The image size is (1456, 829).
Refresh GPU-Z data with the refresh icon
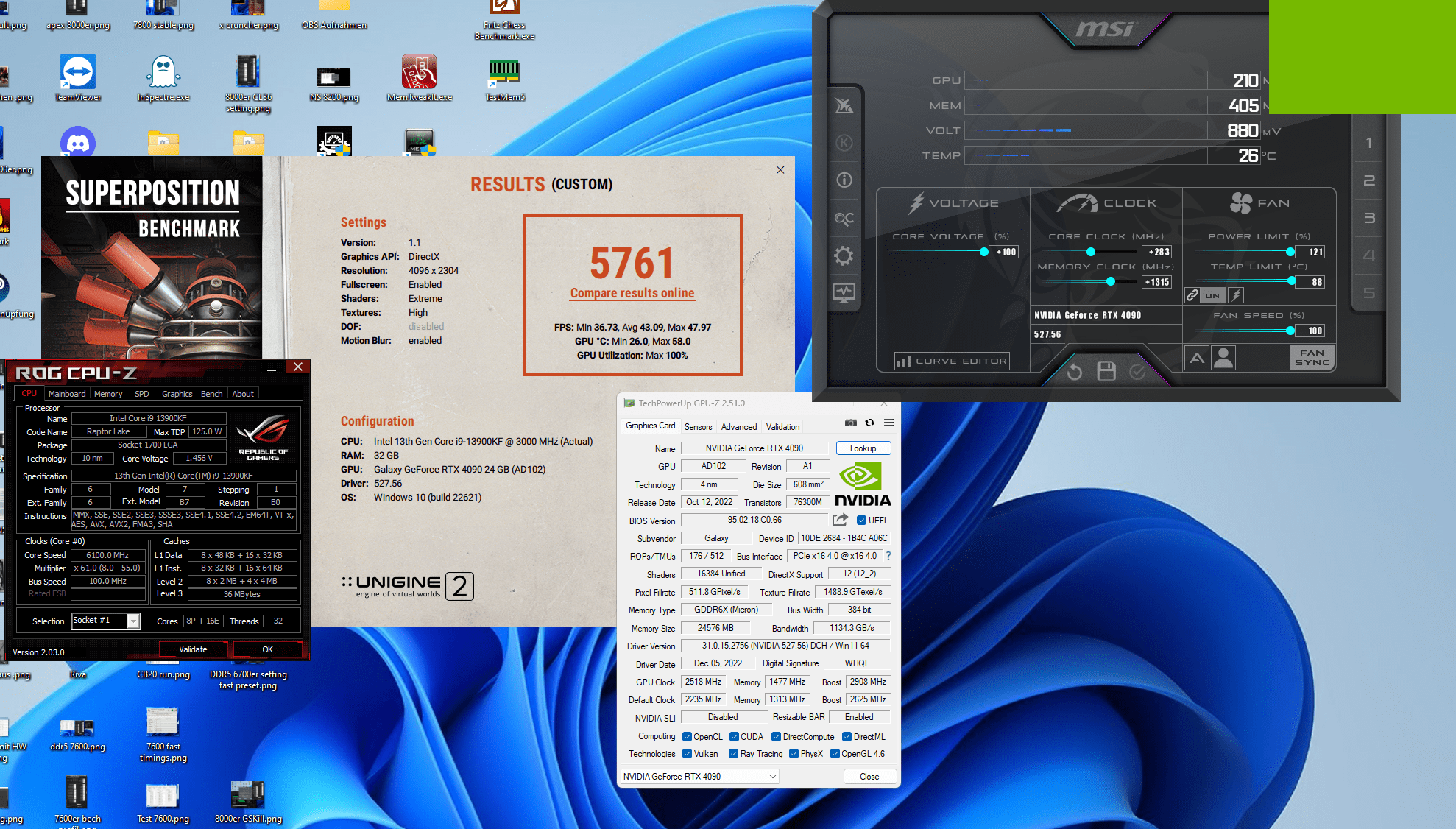pyautogui.click(x=869, y=423)
